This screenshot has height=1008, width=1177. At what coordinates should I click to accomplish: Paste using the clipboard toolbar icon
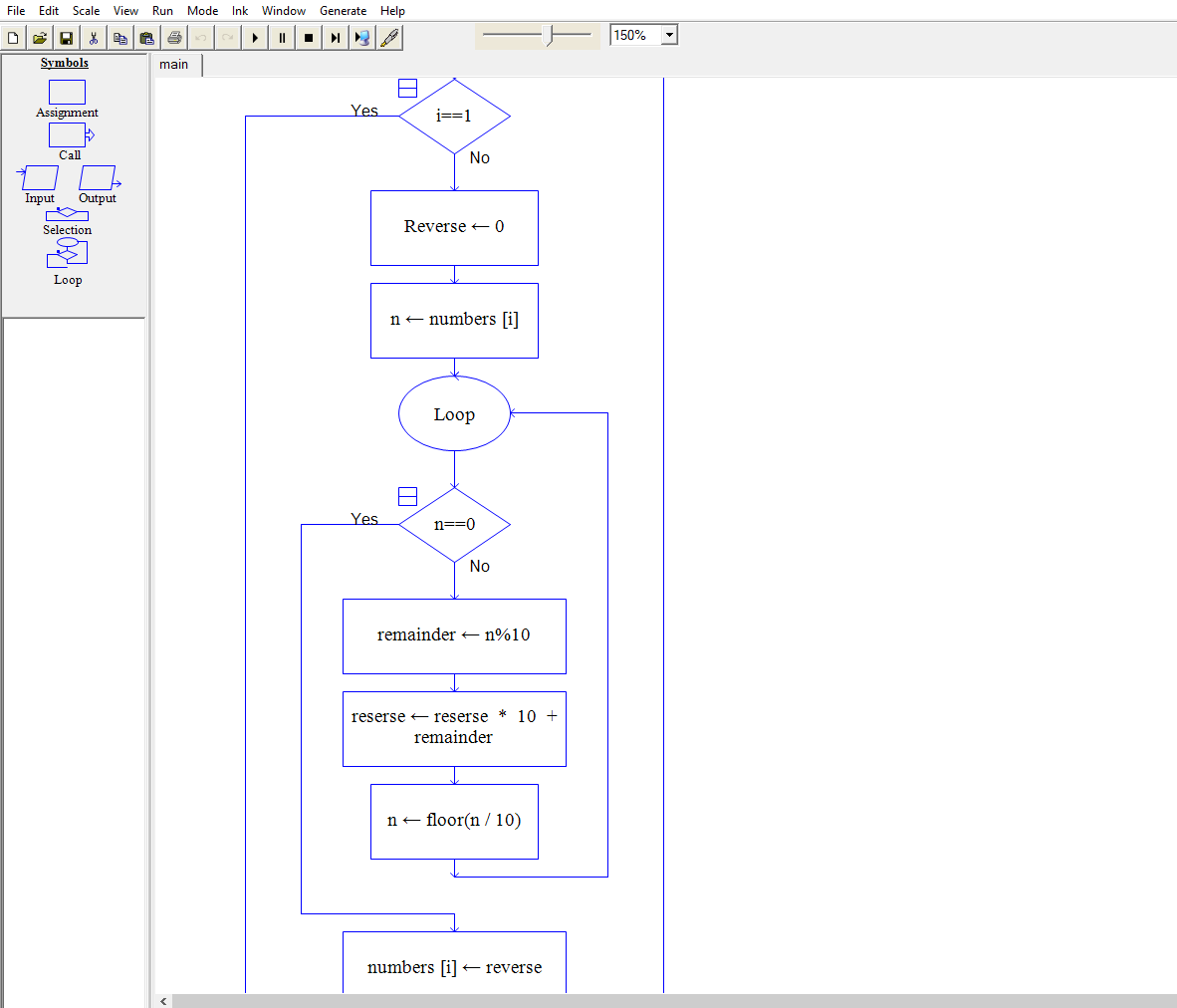pyautogui.click(x=146, y=37)
